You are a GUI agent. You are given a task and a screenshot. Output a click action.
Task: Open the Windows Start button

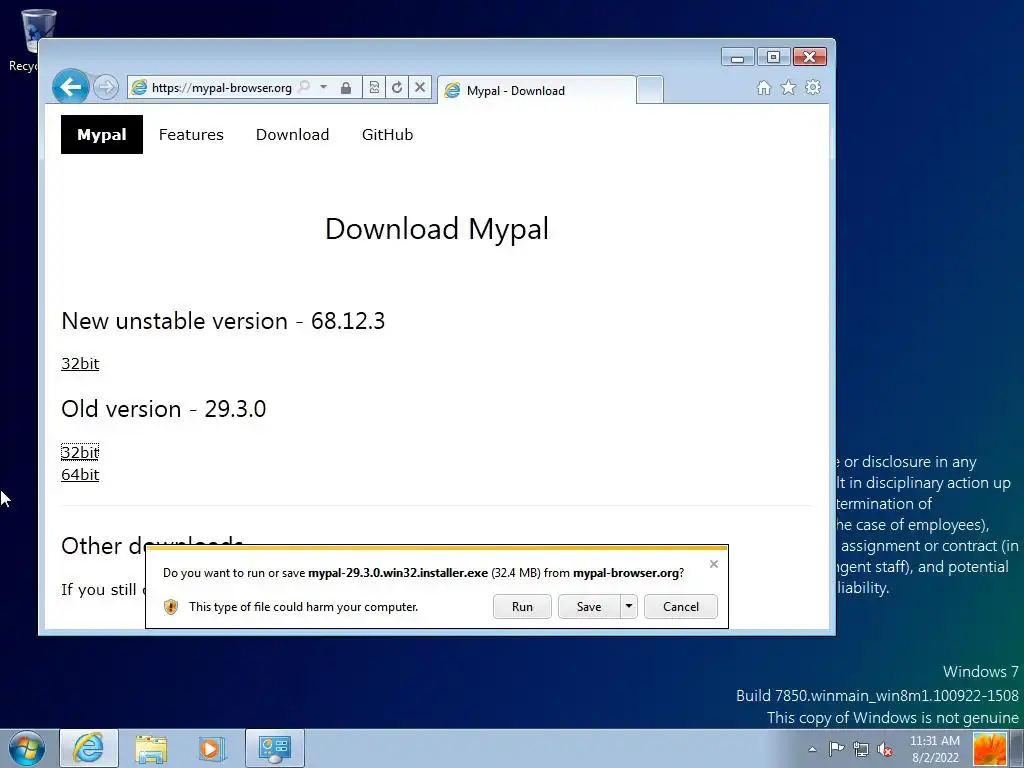[27, 748]
